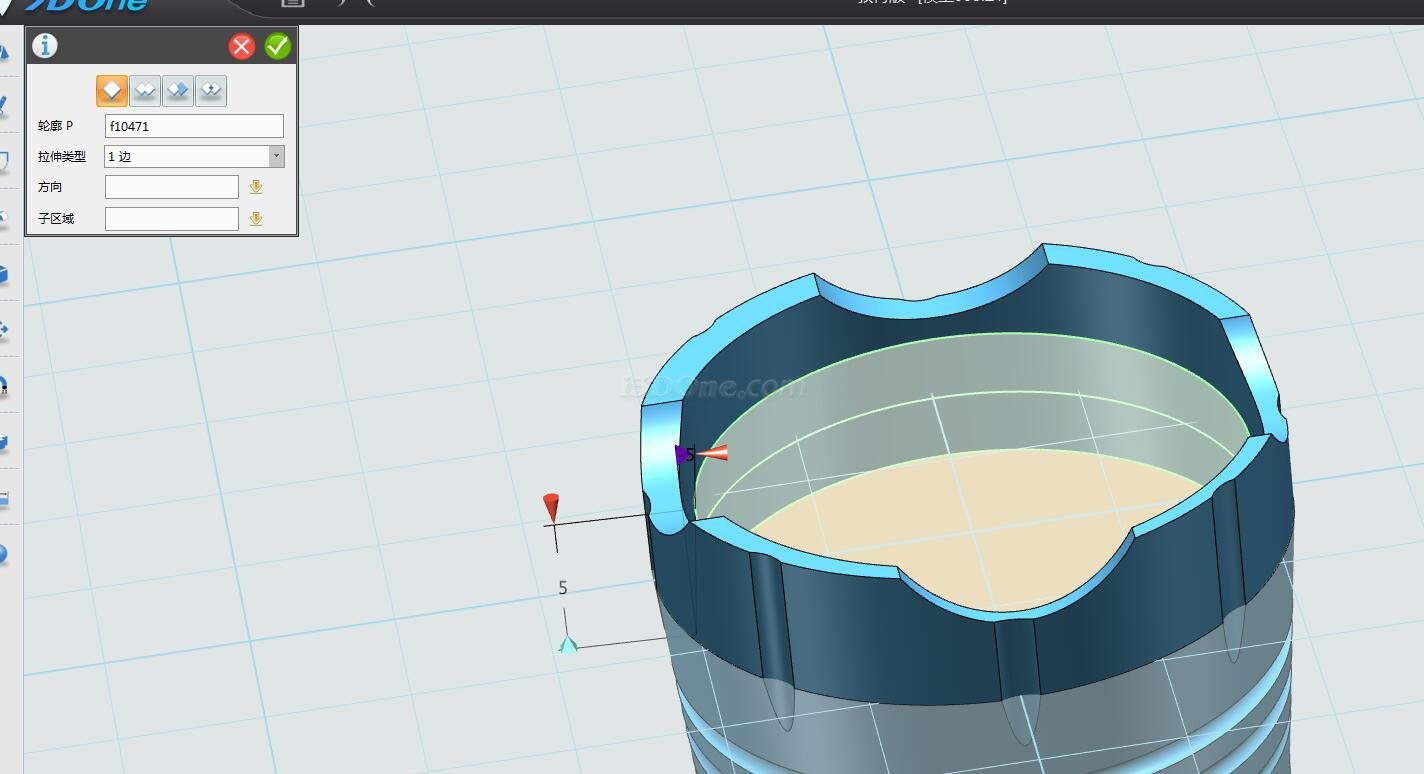This screenshot has height=774, width=1424.
Task: Cancel the operation with the red X
Action: (x=242, y=46)
